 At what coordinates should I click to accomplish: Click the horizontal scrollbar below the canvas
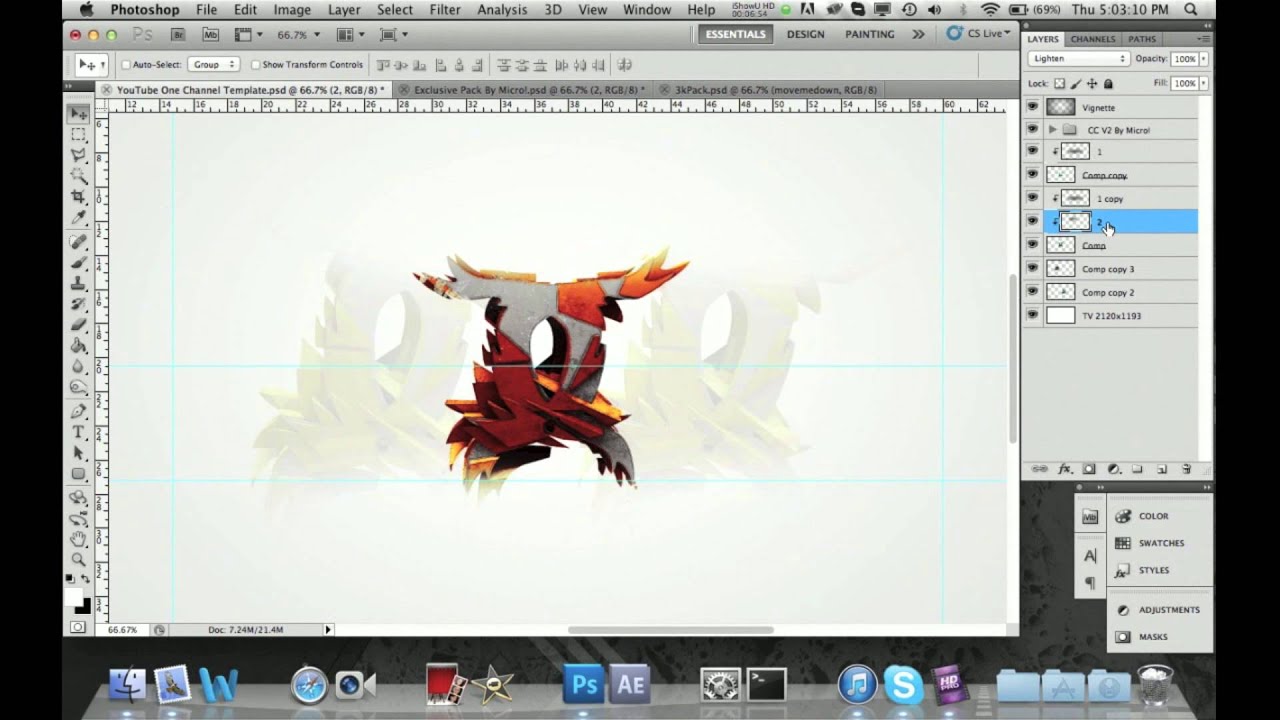click(x=670, y=630)
